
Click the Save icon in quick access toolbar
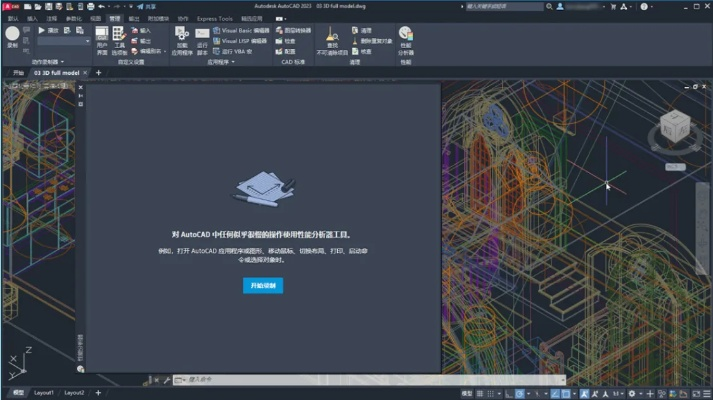(x=49, y=6)
